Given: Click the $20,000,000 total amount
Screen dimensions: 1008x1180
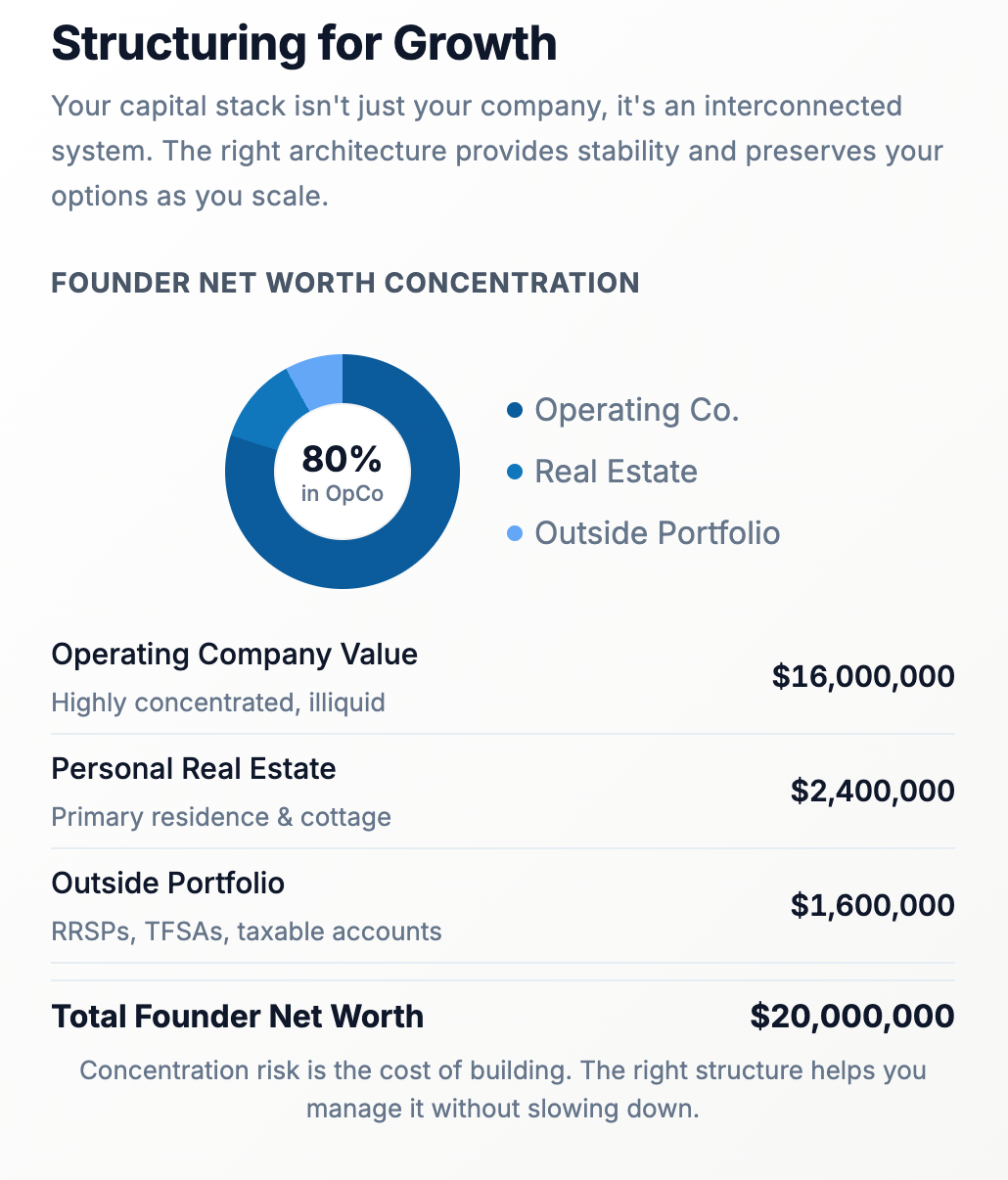Looking at the screenshot, I should (852, 1017).
